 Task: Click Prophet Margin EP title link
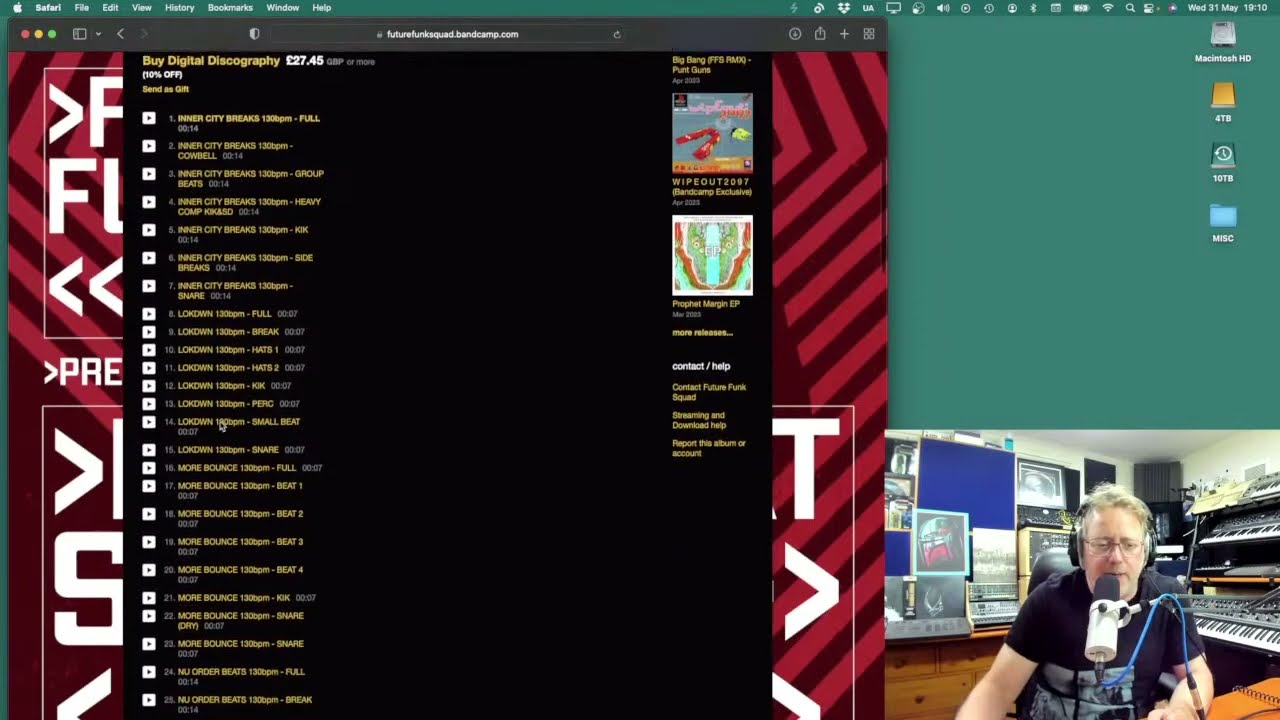pos(706,304)
